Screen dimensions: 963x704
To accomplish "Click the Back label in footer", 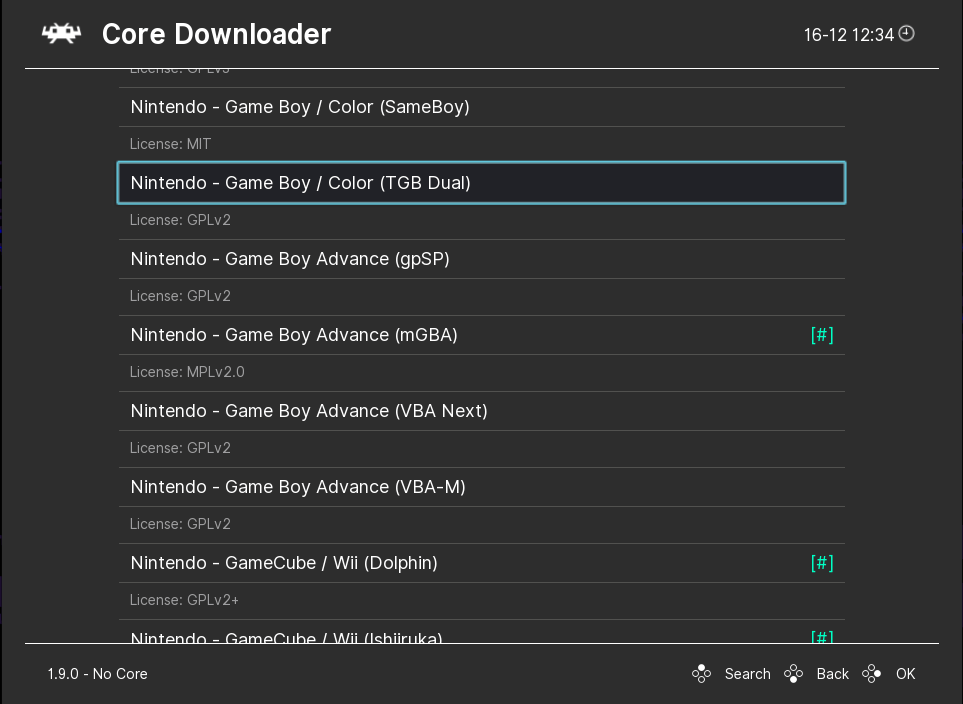I will click(x=832, y=674).
